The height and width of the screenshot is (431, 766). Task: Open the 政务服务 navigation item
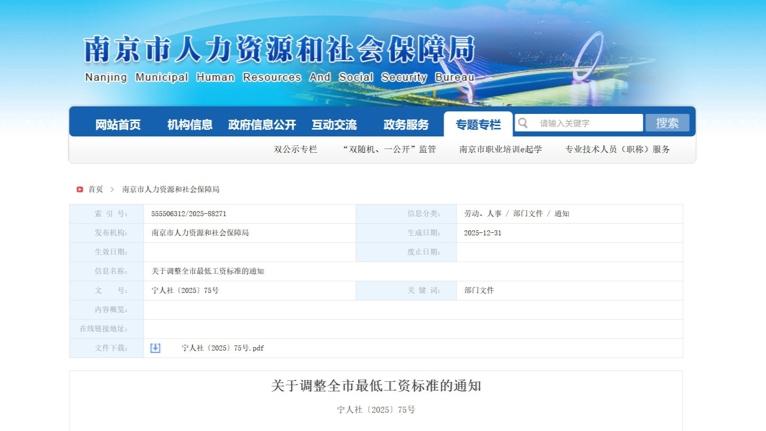point(406,125)
